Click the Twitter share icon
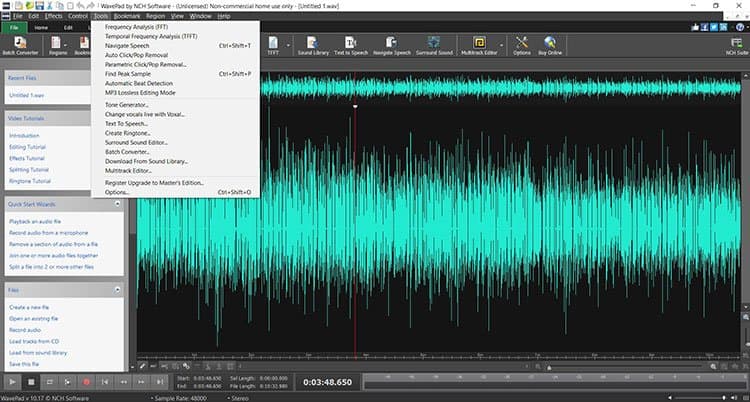Screen dimensions: 750x402 (x=714, y=28)
